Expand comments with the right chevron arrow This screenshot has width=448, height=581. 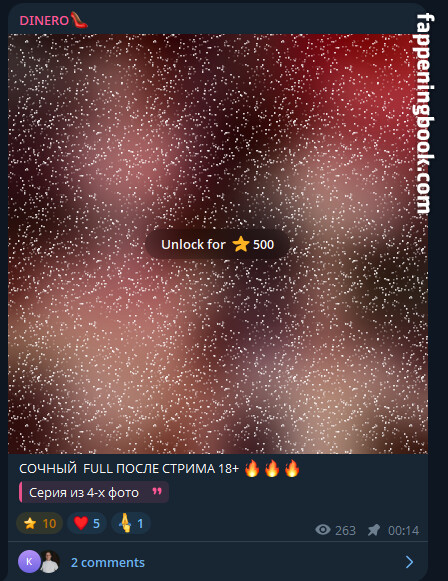(x=409, y=562)
